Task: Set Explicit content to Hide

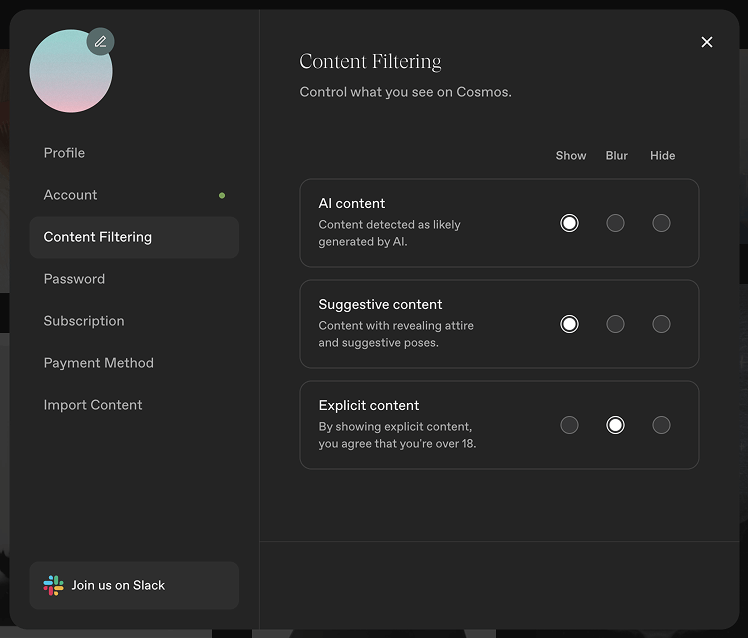Action: coord(661,425)
